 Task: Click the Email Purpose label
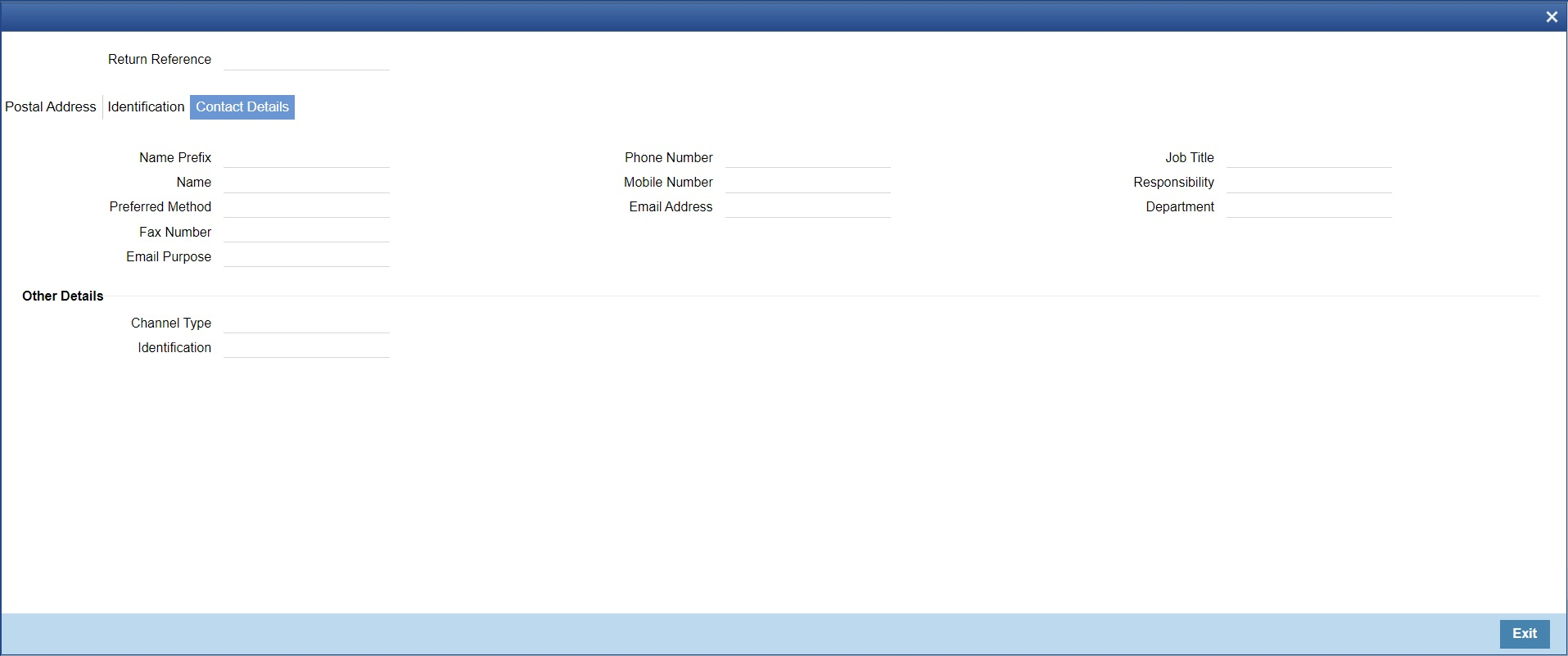[169, 256]
